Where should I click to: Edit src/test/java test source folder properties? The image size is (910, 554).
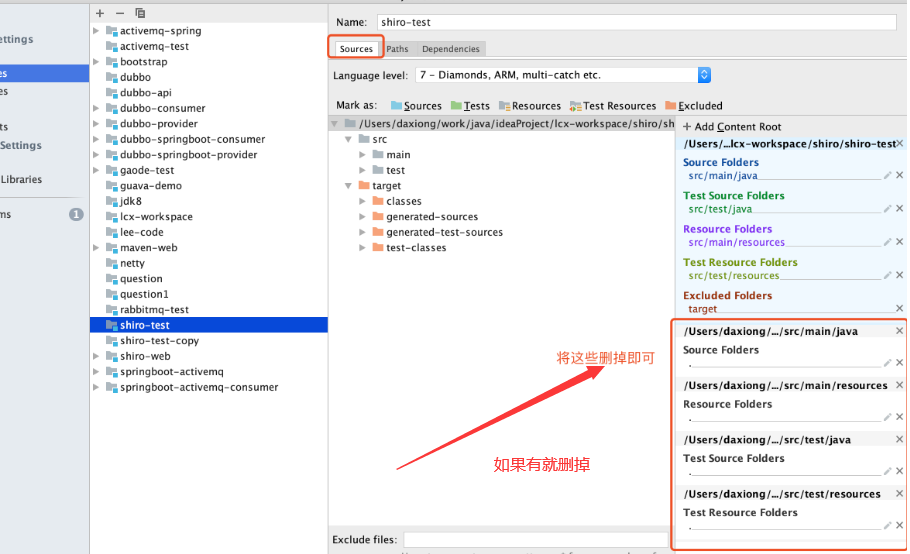click(x=887, y=209)
